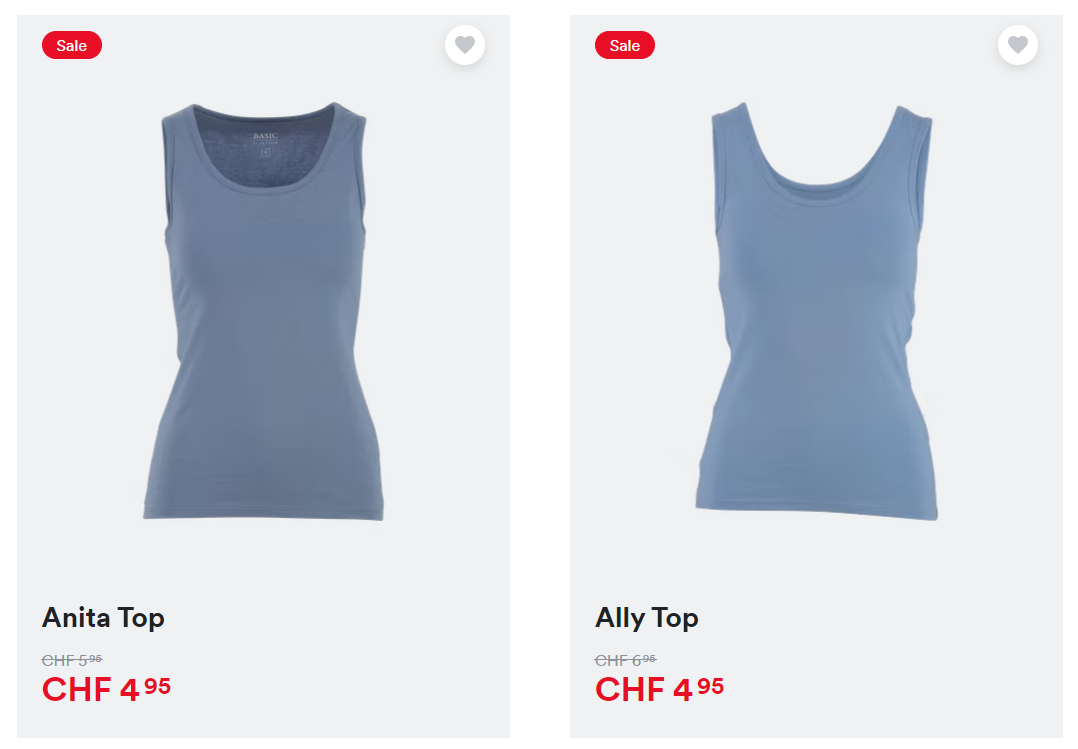Click the red CHF 4.95 price under Ally Top
The width and height of the screenshot is (1078, 749).
click(x=659, y=689)
